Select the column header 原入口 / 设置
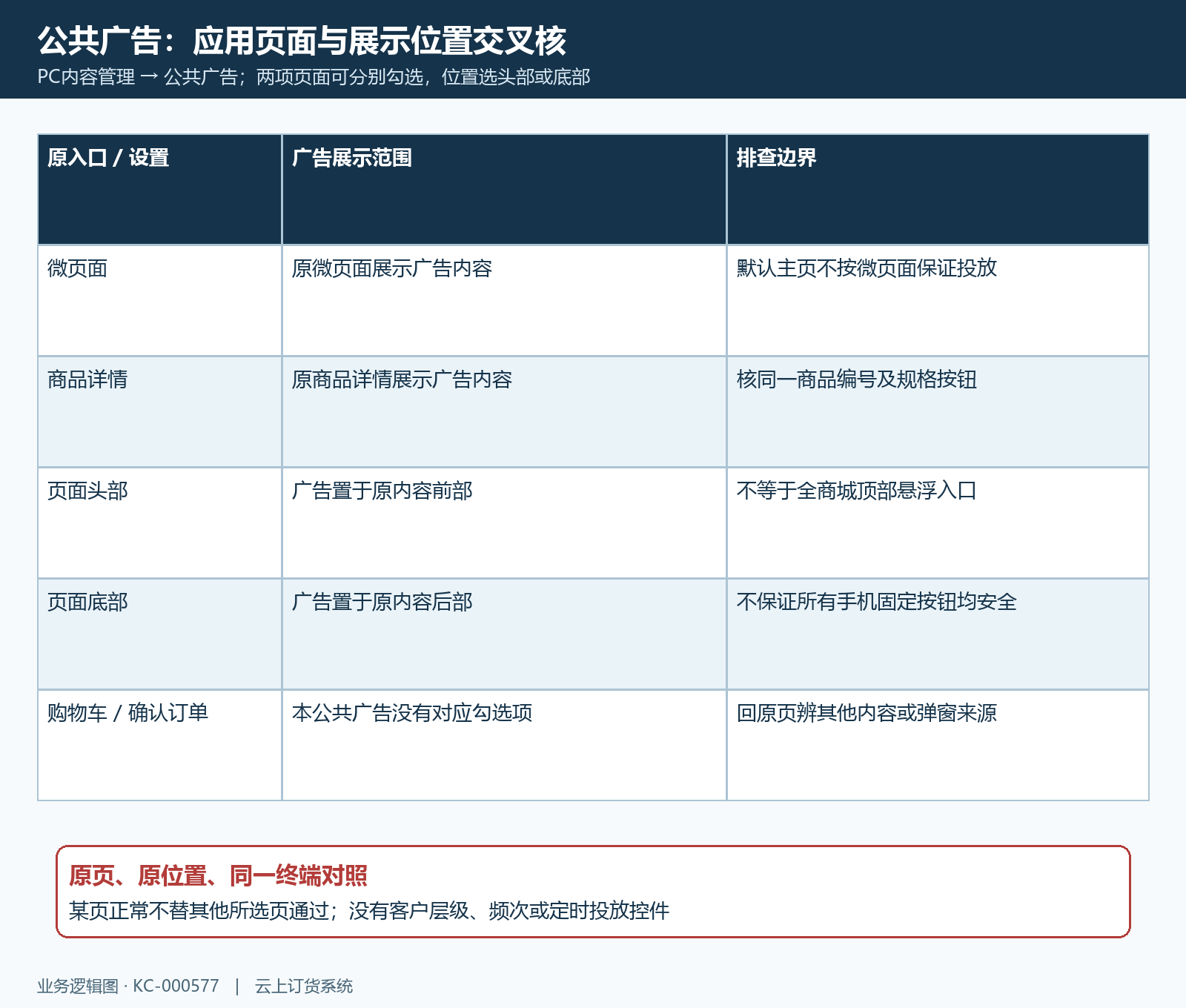1186x1008 pixels. pos(159,189)
